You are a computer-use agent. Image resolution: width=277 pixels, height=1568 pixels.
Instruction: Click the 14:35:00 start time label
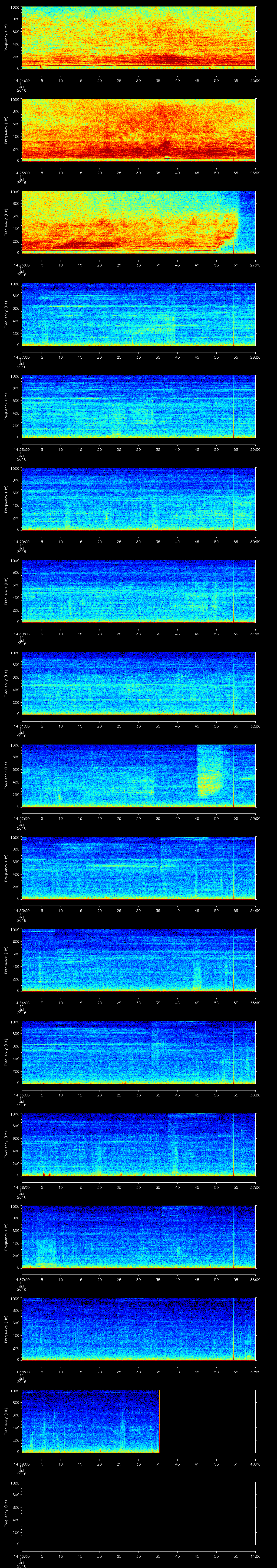click(x=21, y=1095)
